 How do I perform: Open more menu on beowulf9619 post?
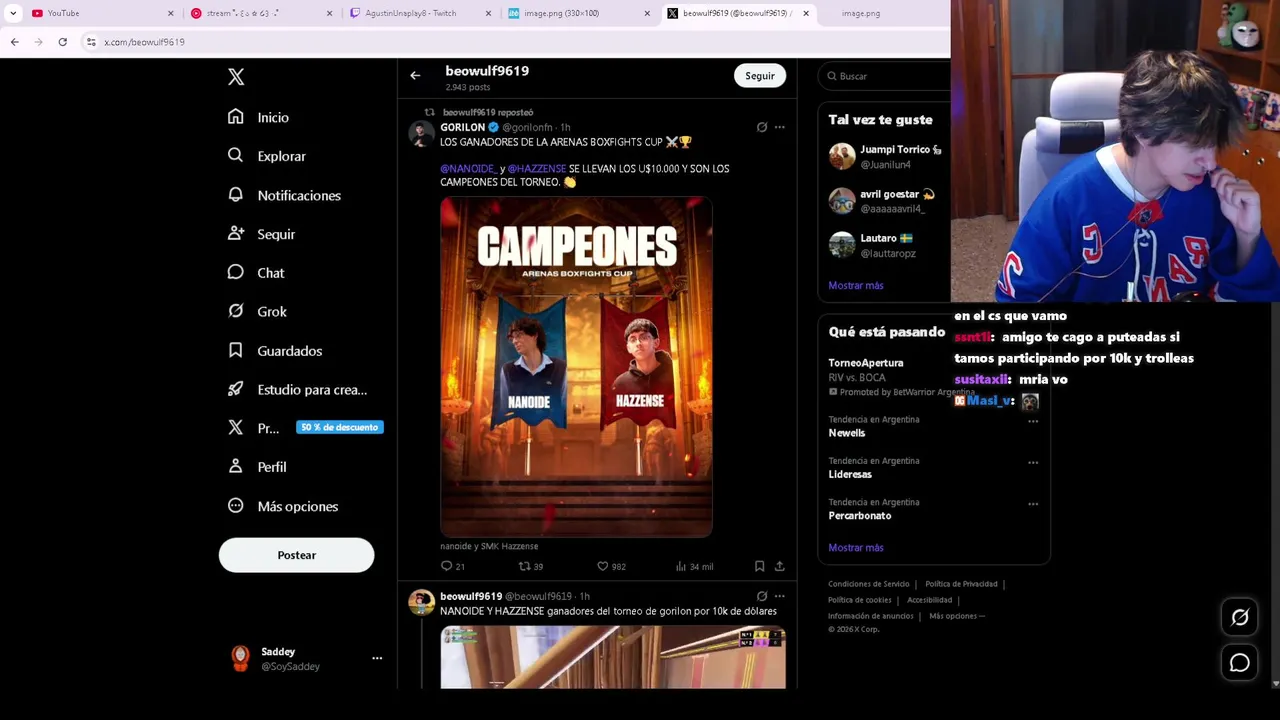point(780,596)
